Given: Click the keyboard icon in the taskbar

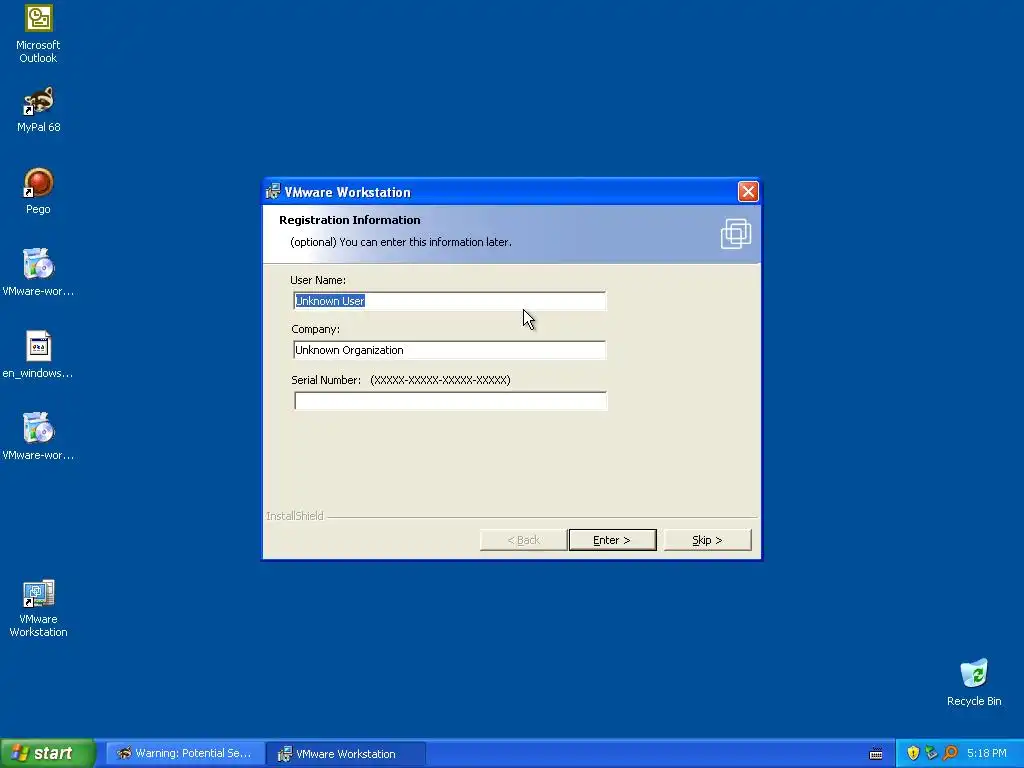Looking at the screenshot, I should [876, 754].
